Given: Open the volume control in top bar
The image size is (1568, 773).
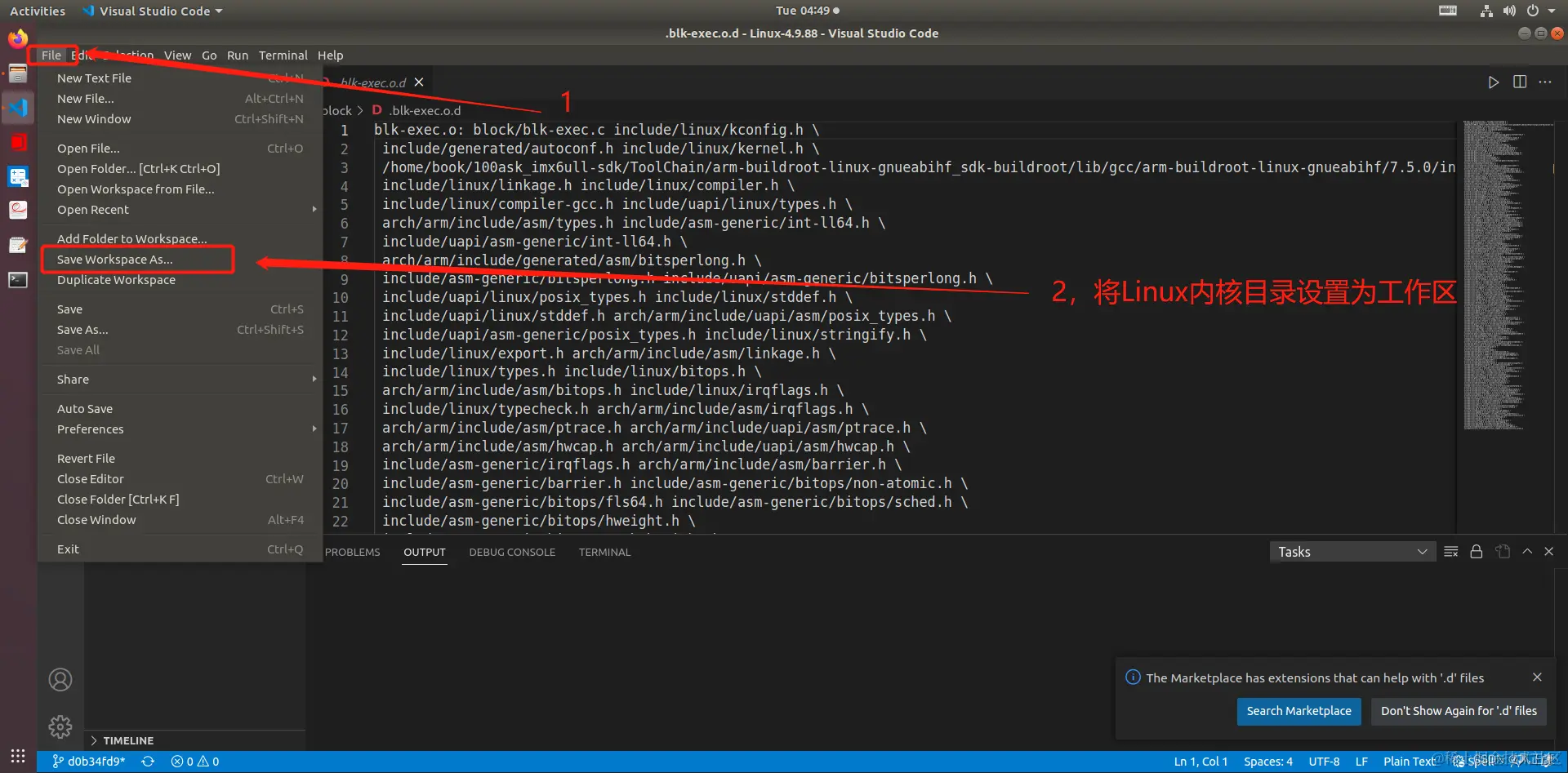Looking at the screenshot, I should point(1509,11).
